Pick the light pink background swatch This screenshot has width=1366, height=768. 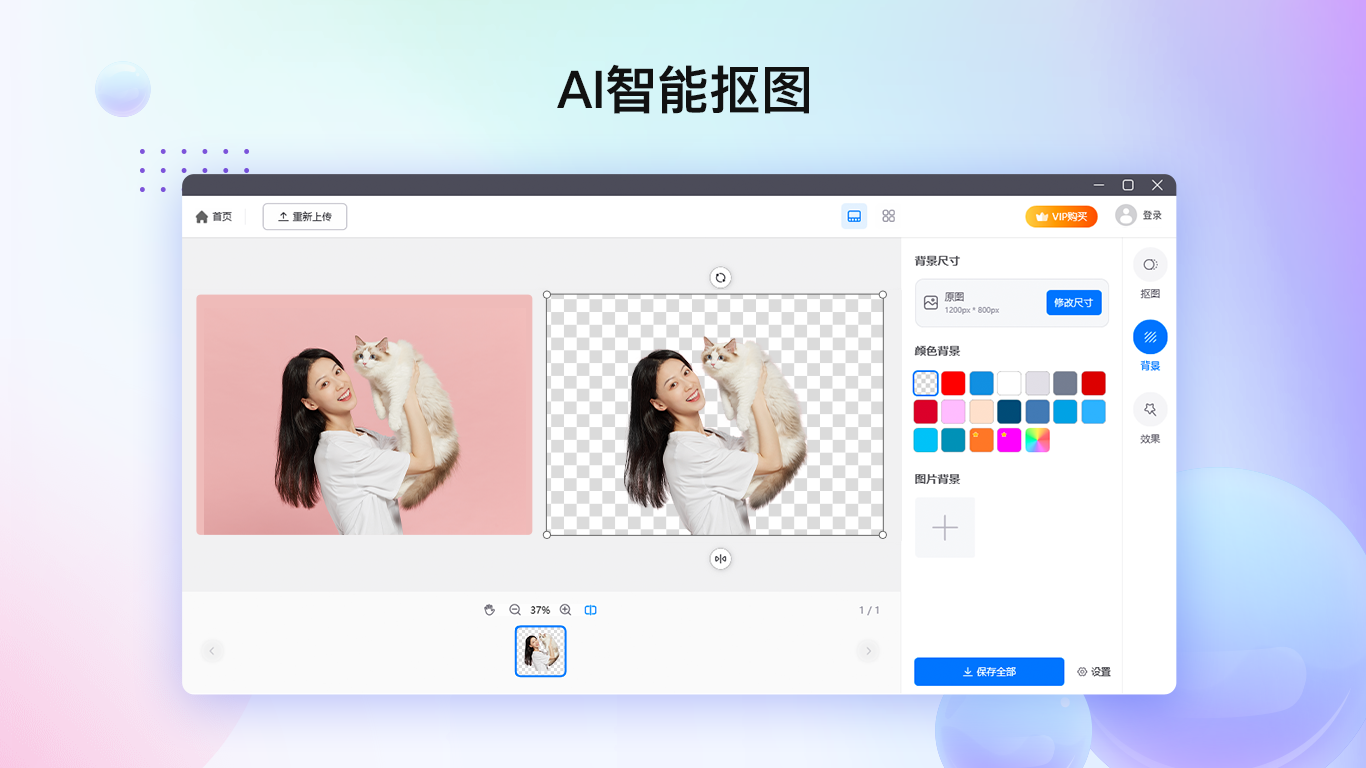click(x=954, y=412)
